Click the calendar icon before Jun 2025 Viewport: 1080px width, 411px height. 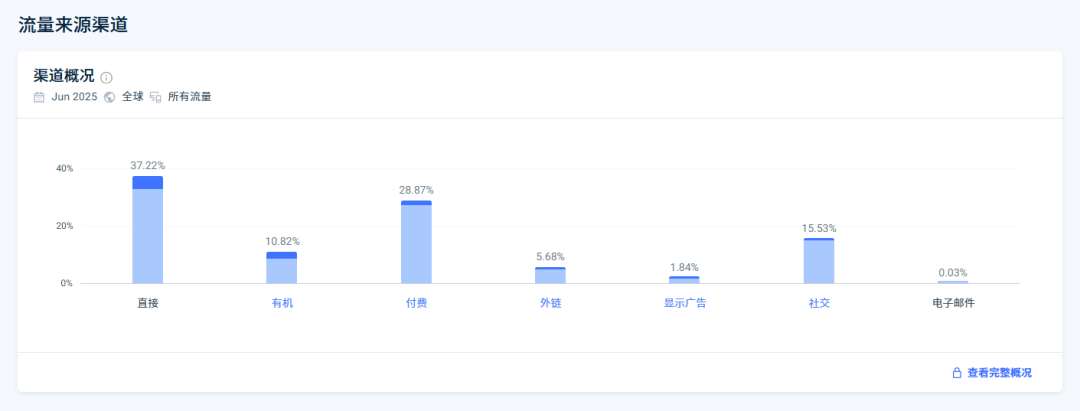point(39,97)
